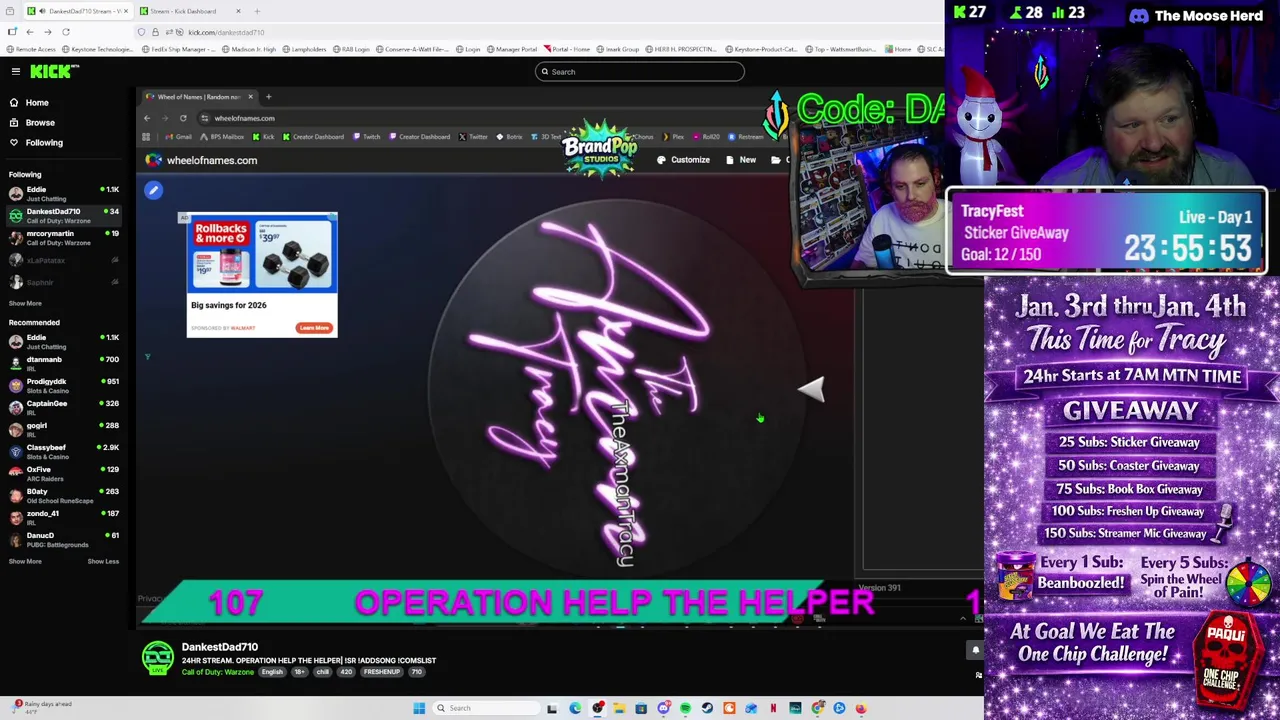Open the Kick sidebar hamburger menu
The height and width of the screenshot is (720, 1280).
(x=16, y=71)
